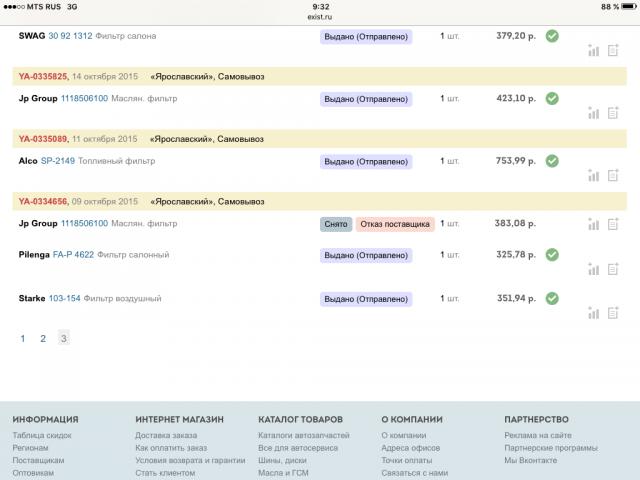Open part number 30 92 1312 link
This screenshot has width=640, height=480.
(x=70, y=36)
